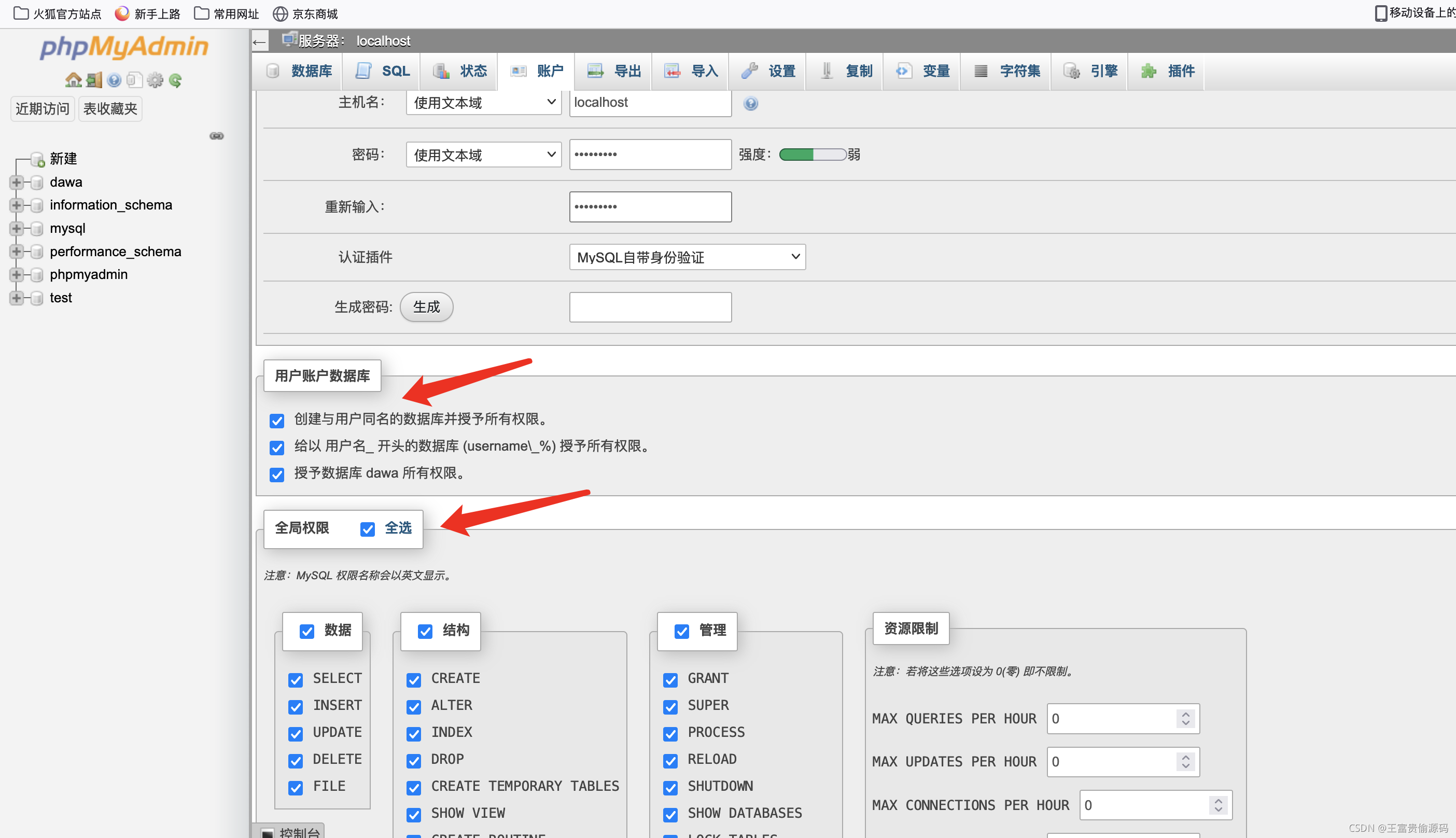1456x838 pixels.
Task: Click the localhost server breadcrumb link
Action: (383, 41)
